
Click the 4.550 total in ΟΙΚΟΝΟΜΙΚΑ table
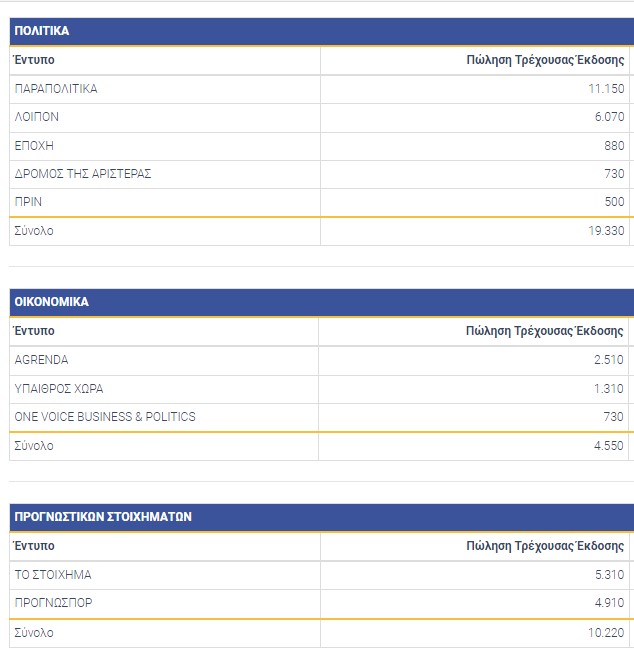(610, 446)
